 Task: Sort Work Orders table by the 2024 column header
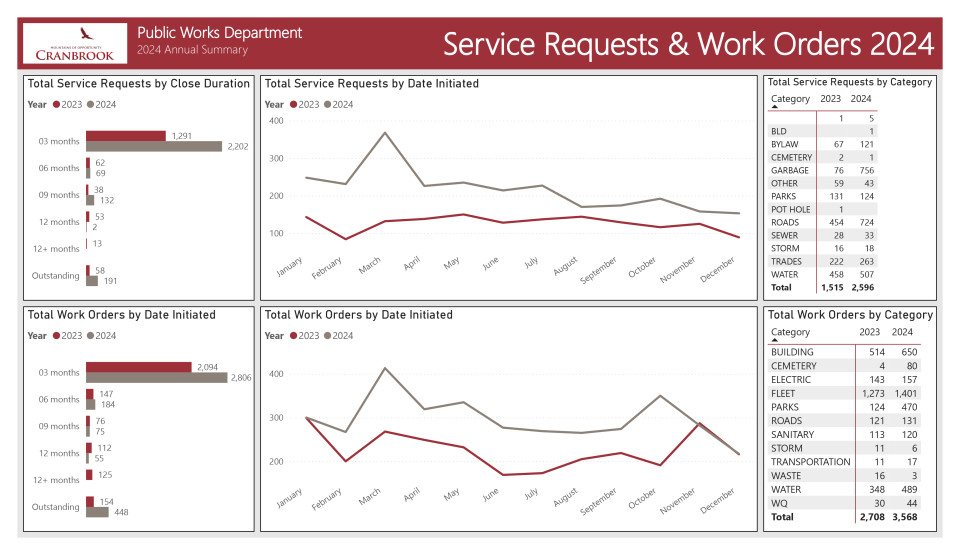pos(902,332)
